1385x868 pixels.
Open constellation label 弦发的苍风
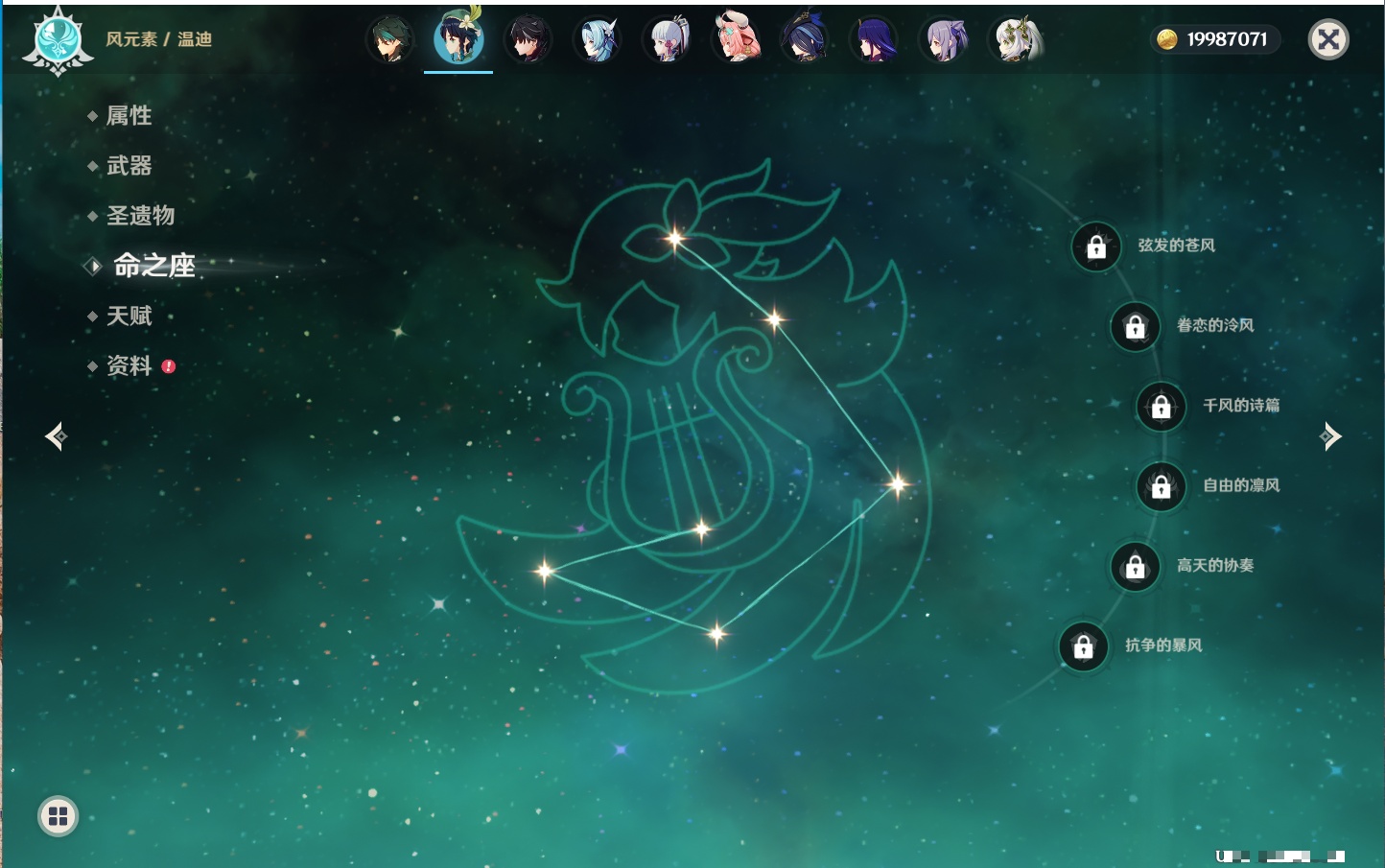point(1177,246)
